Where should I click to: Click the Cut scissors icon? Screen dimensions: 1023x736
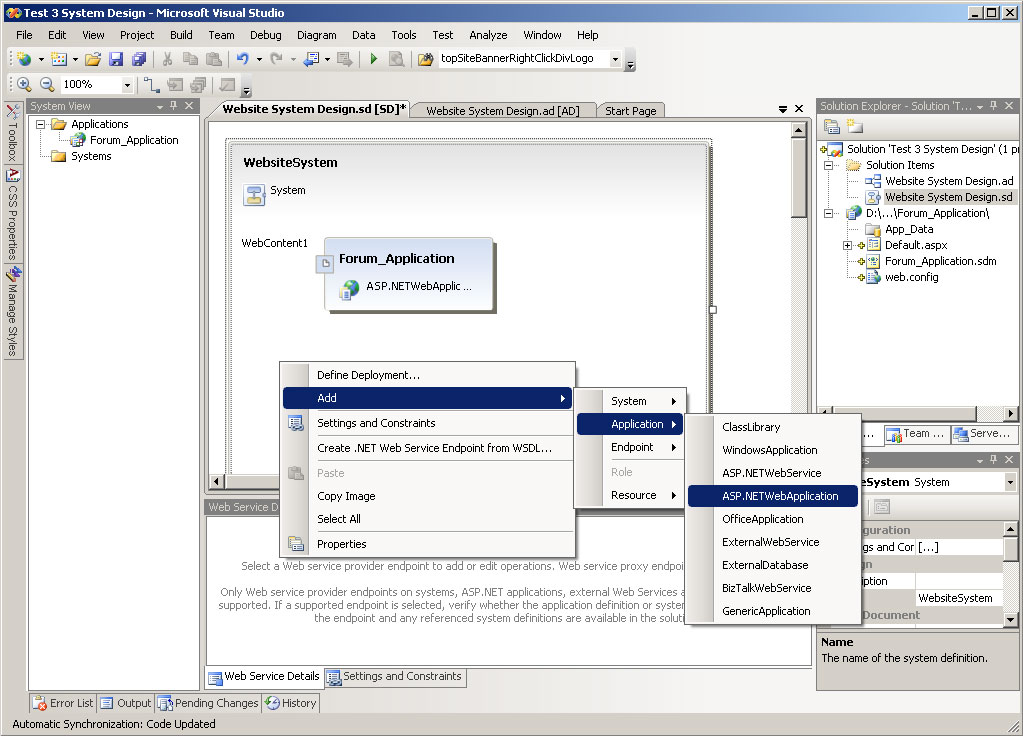tap(168, 59)
